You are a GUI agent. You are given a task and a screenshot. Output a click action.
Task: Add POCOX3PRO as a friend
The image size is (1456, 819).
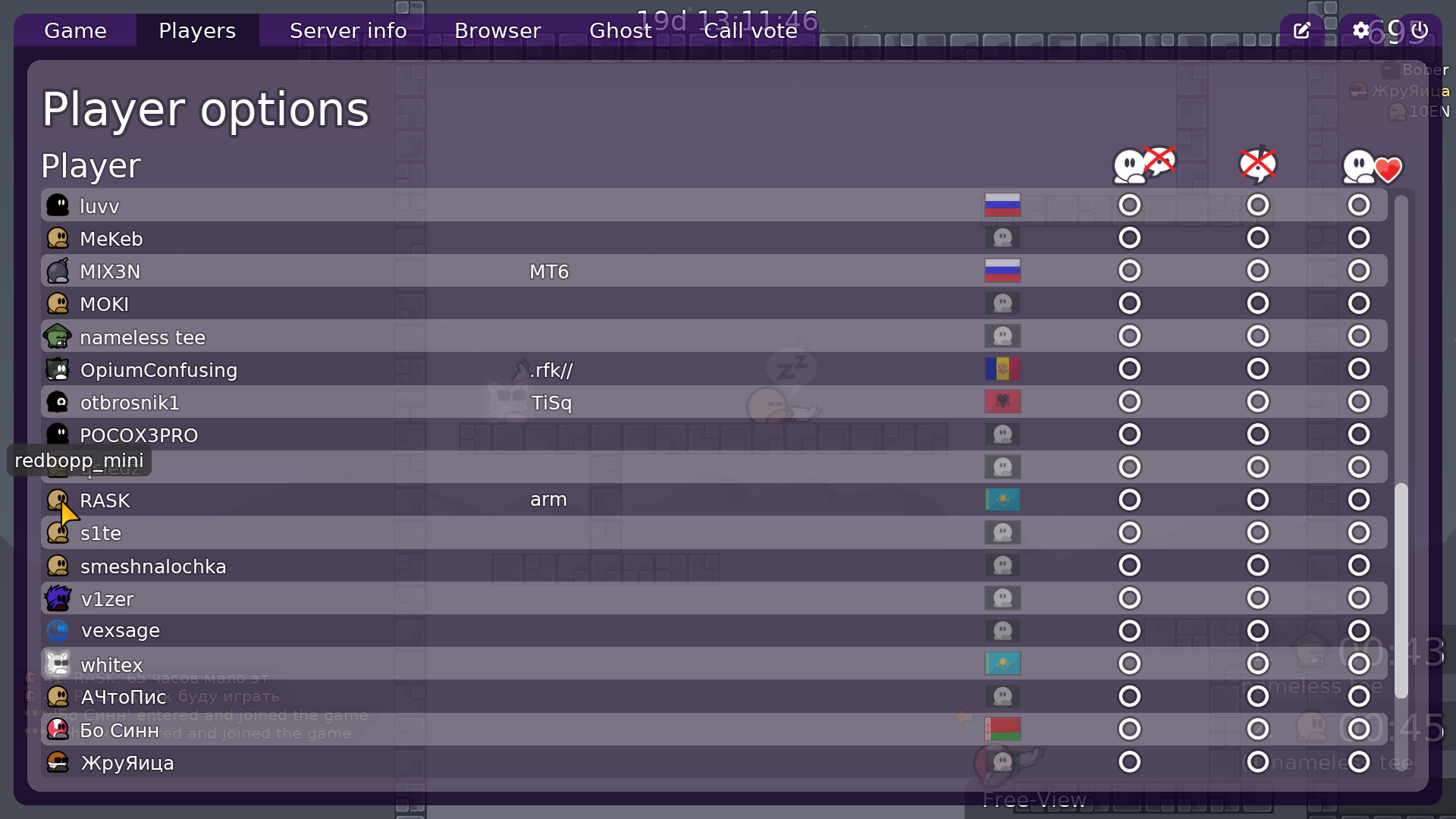(x=1358, y=435)
